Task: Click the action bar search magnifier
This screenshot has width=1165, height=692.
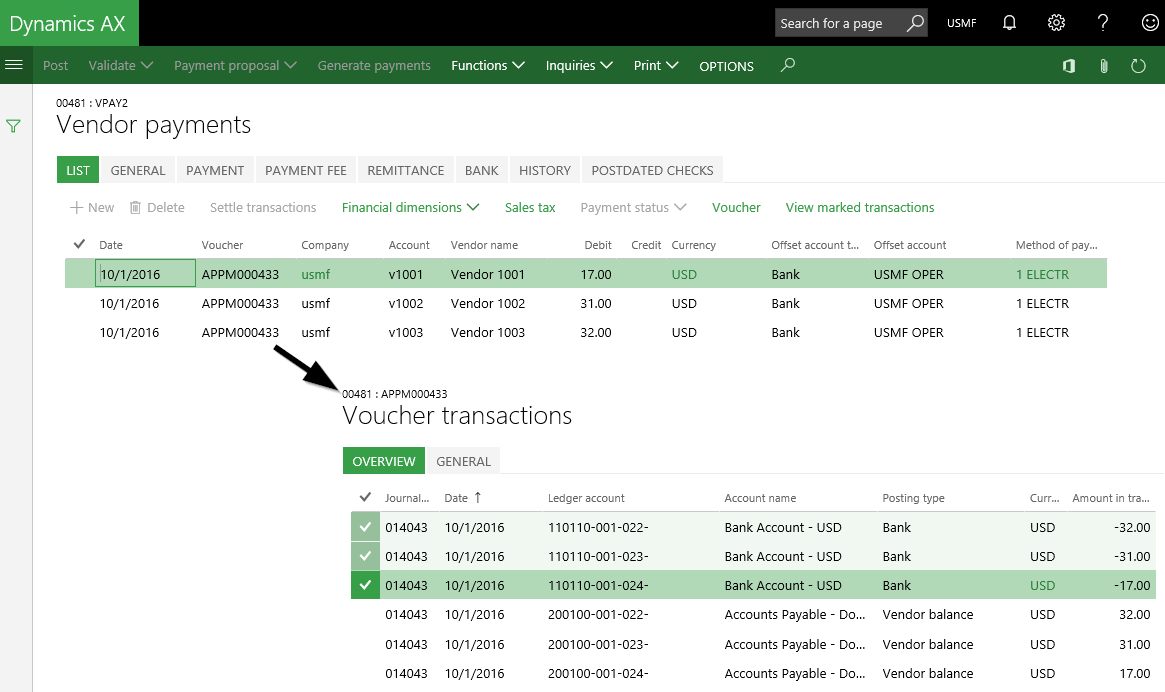Action: [788, 65]
